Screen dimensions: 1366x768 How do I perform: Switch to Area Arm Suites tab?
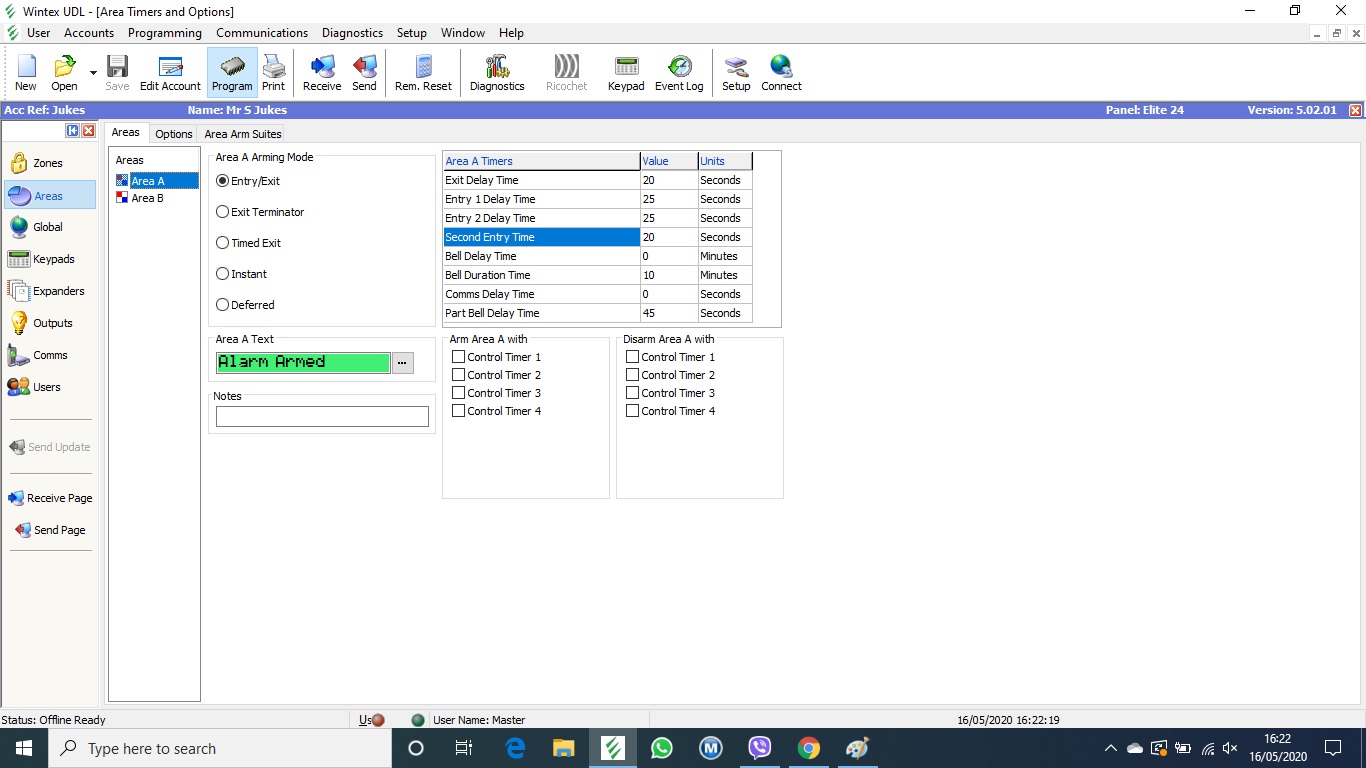243,134
